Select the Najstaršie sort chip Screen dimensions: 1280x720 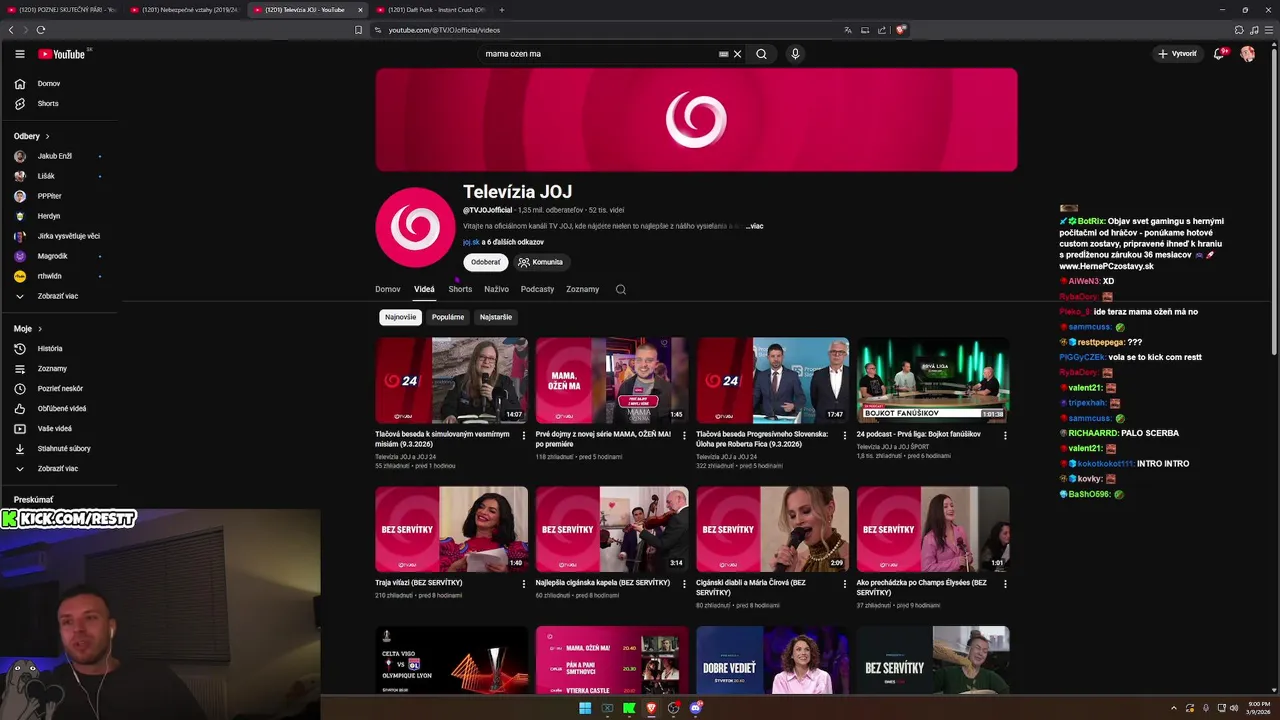496,317
